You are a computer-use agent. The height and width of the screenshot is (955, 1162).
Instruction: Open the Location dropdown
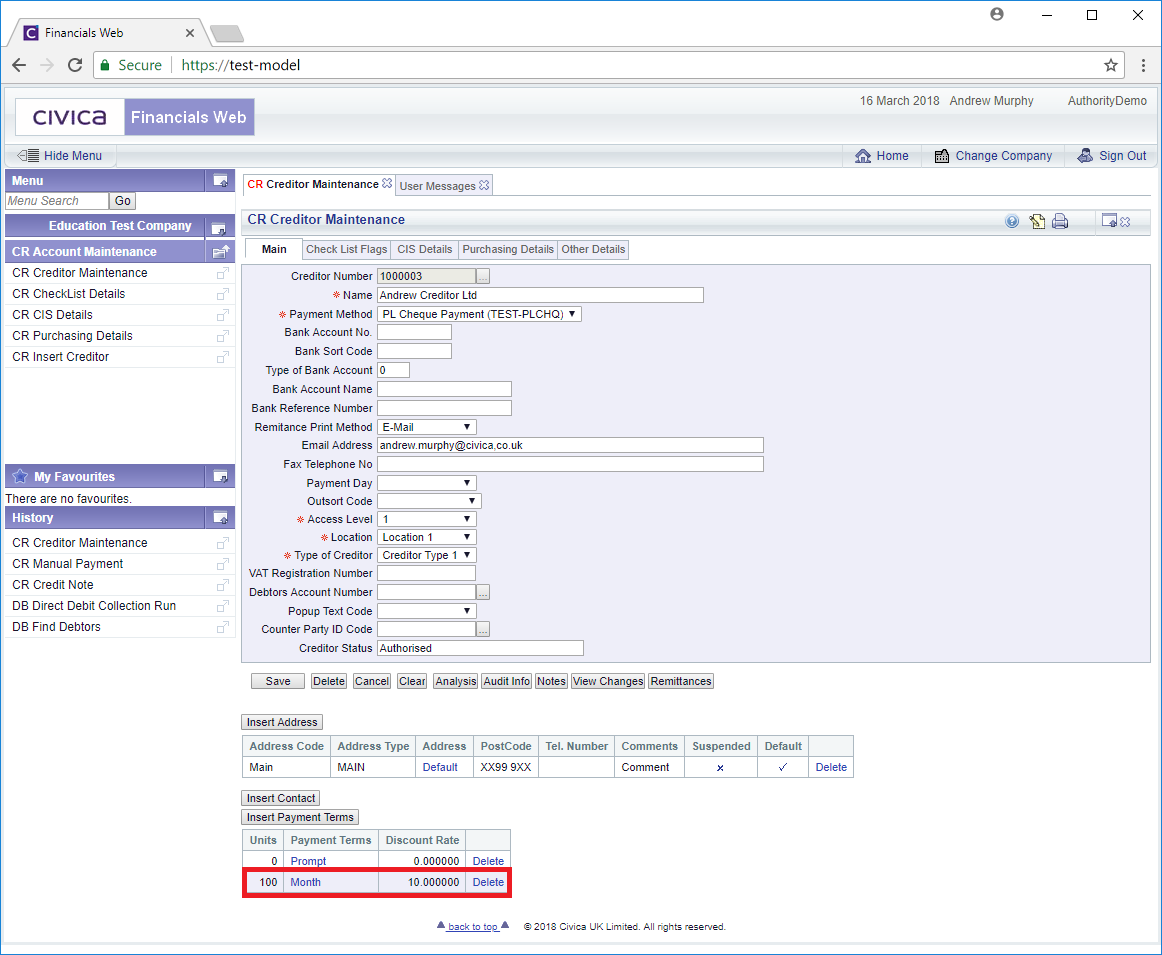[427, 537]
